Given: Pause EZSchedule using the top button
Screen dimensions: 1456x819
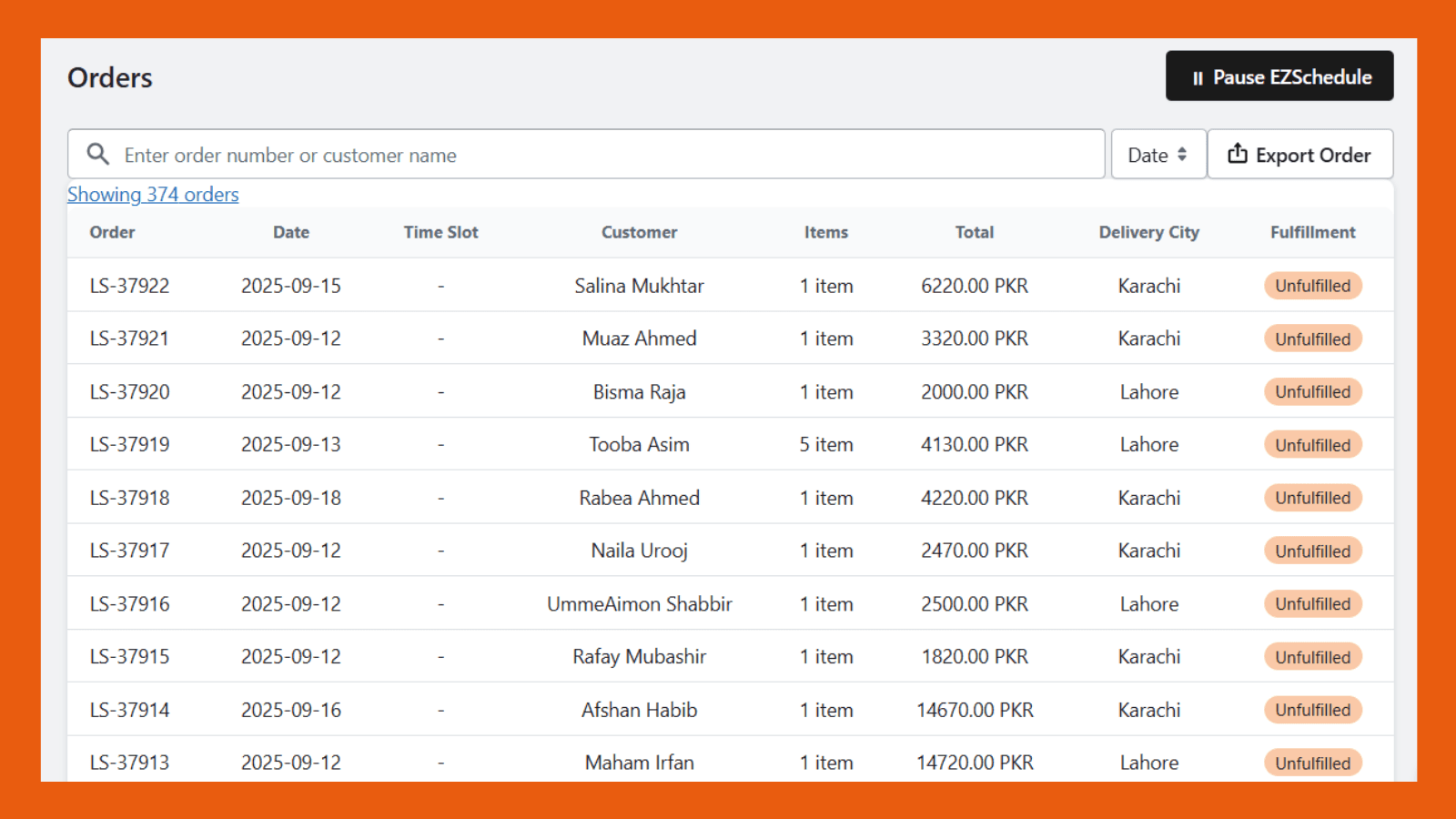Looking at the screenshot, I should [1279, 76].
